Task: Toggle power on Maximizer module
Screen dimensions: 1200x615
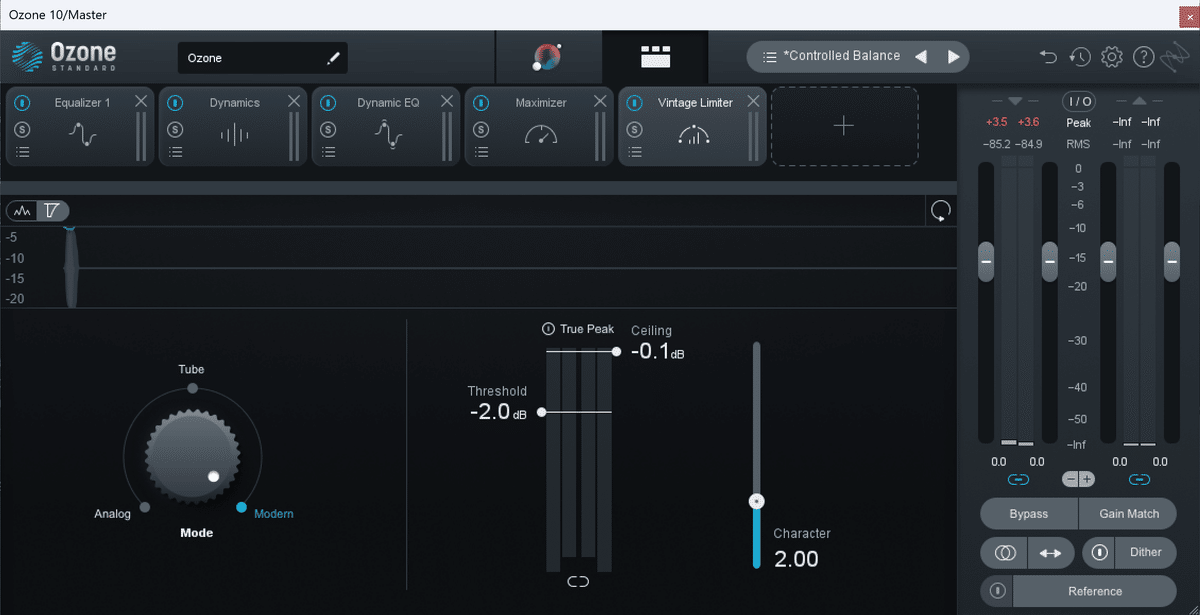Action: point(481,102)
